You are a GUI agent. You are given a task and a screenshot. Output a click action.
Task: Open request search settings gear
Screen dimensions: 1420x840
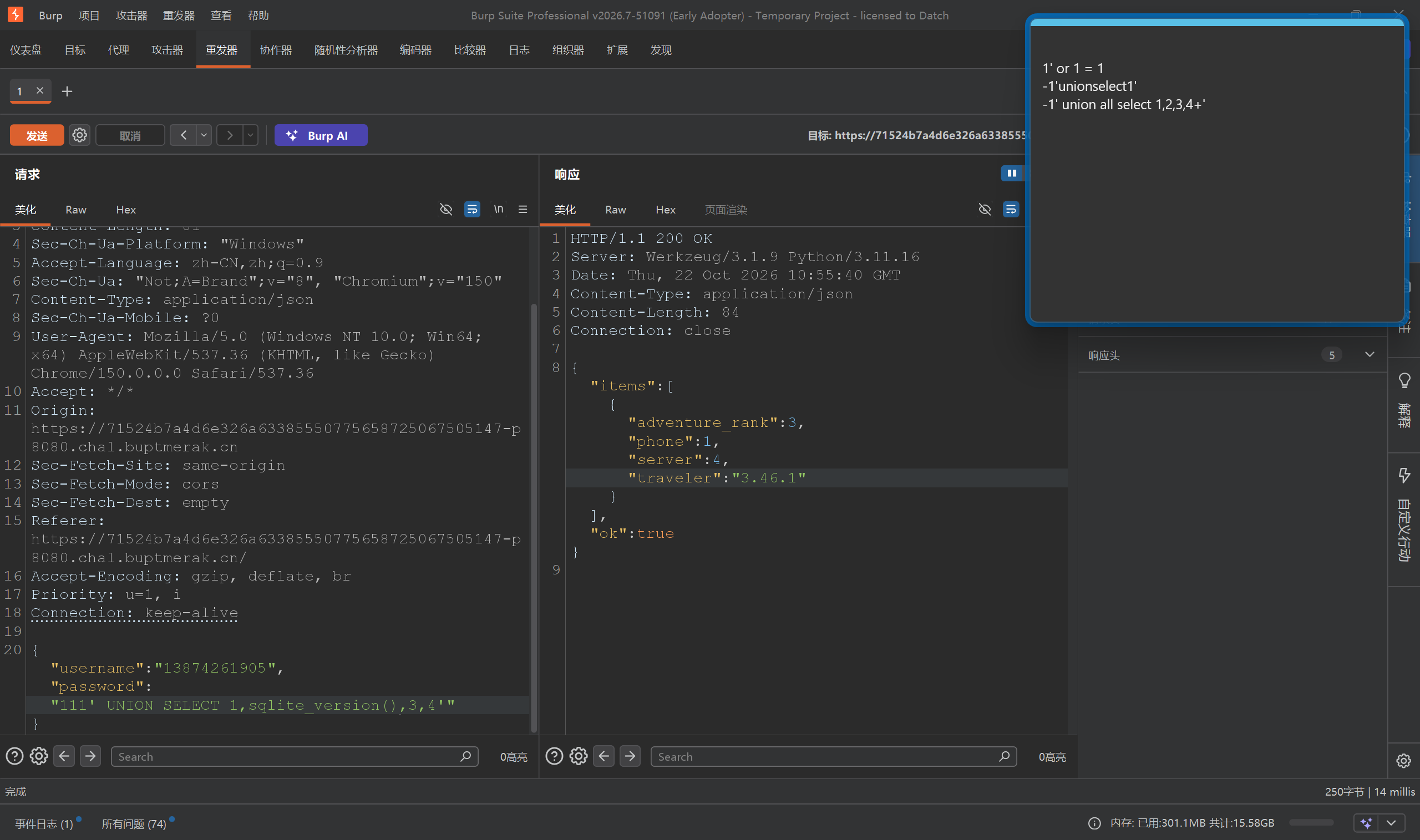point(38,756)
